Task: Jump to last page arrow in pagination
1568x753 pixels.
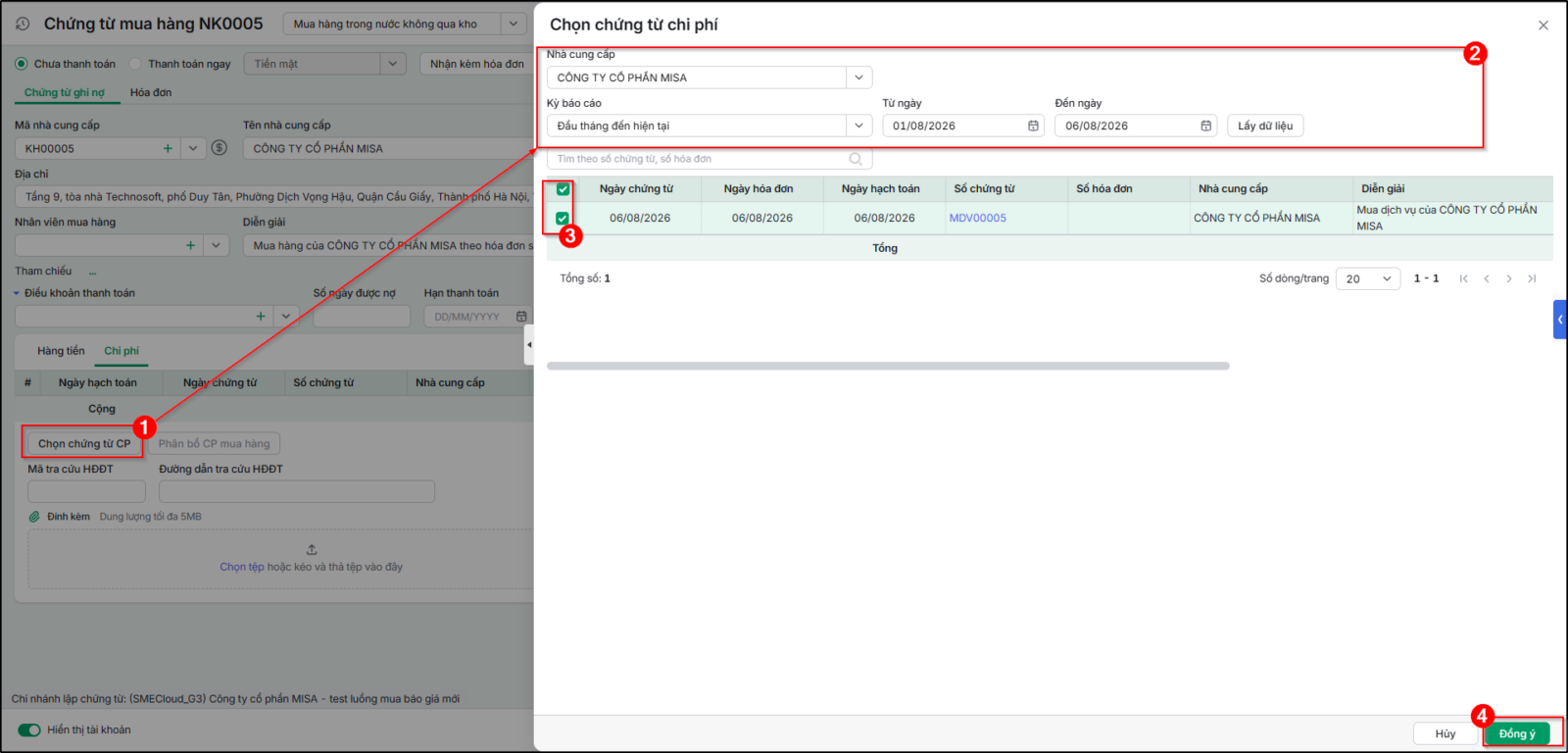Action: (1532, 278)
